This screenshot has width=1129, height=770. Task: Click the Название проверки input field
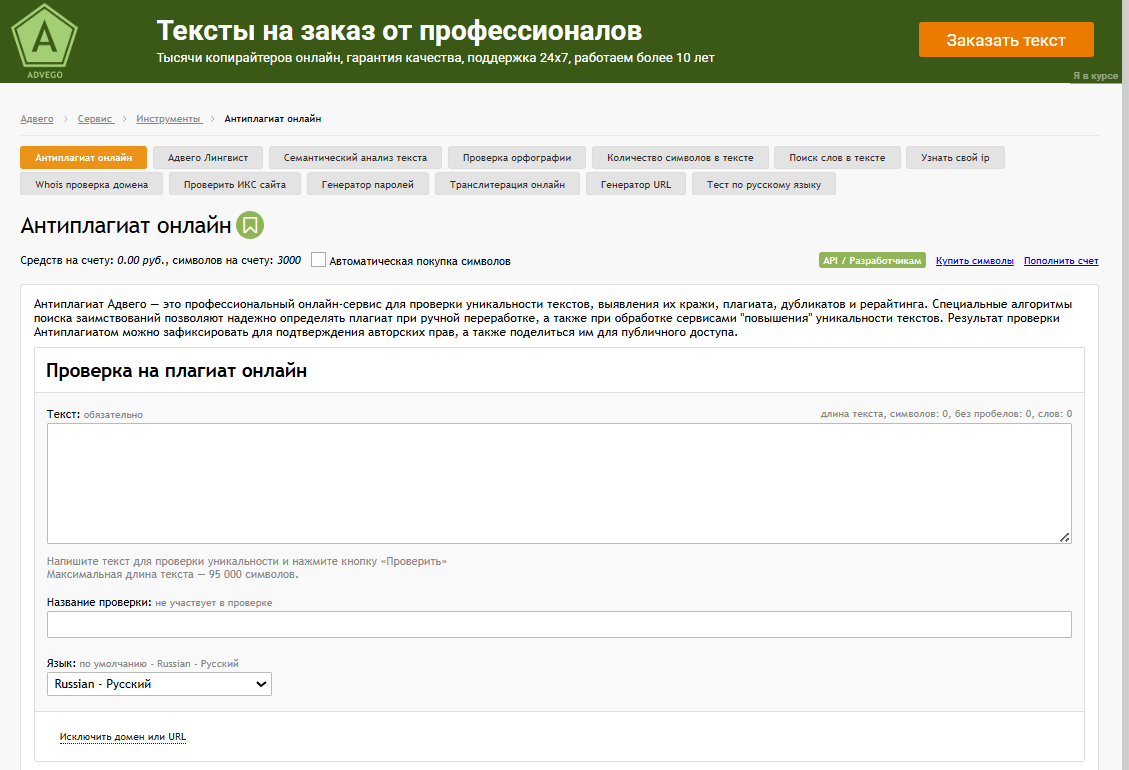coord(559,624)
